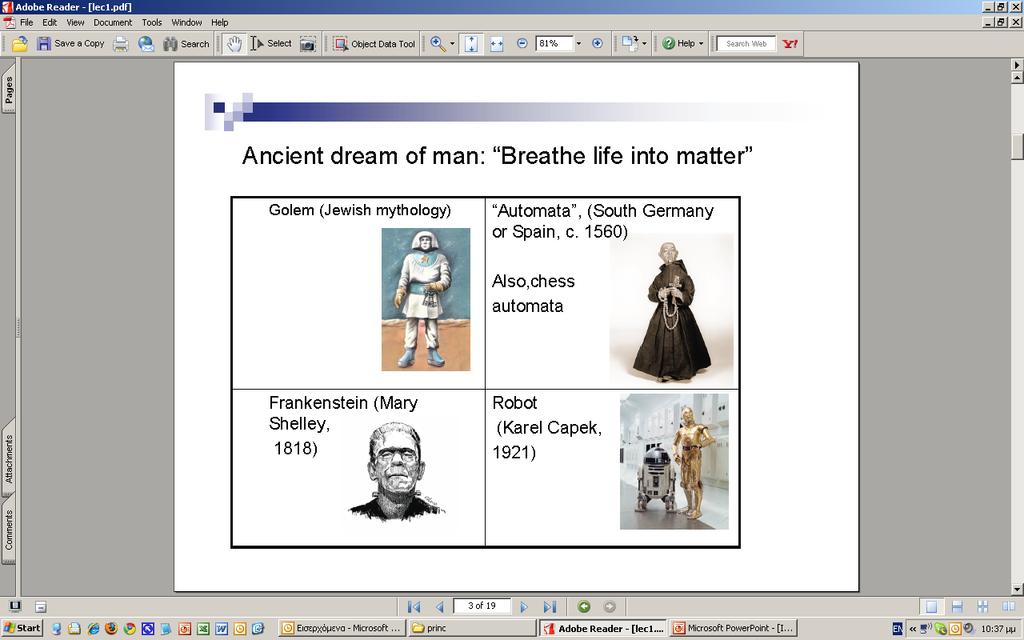Open the Help menu in menu bar
The image size is (1024, 640).
tap(219, 22)
